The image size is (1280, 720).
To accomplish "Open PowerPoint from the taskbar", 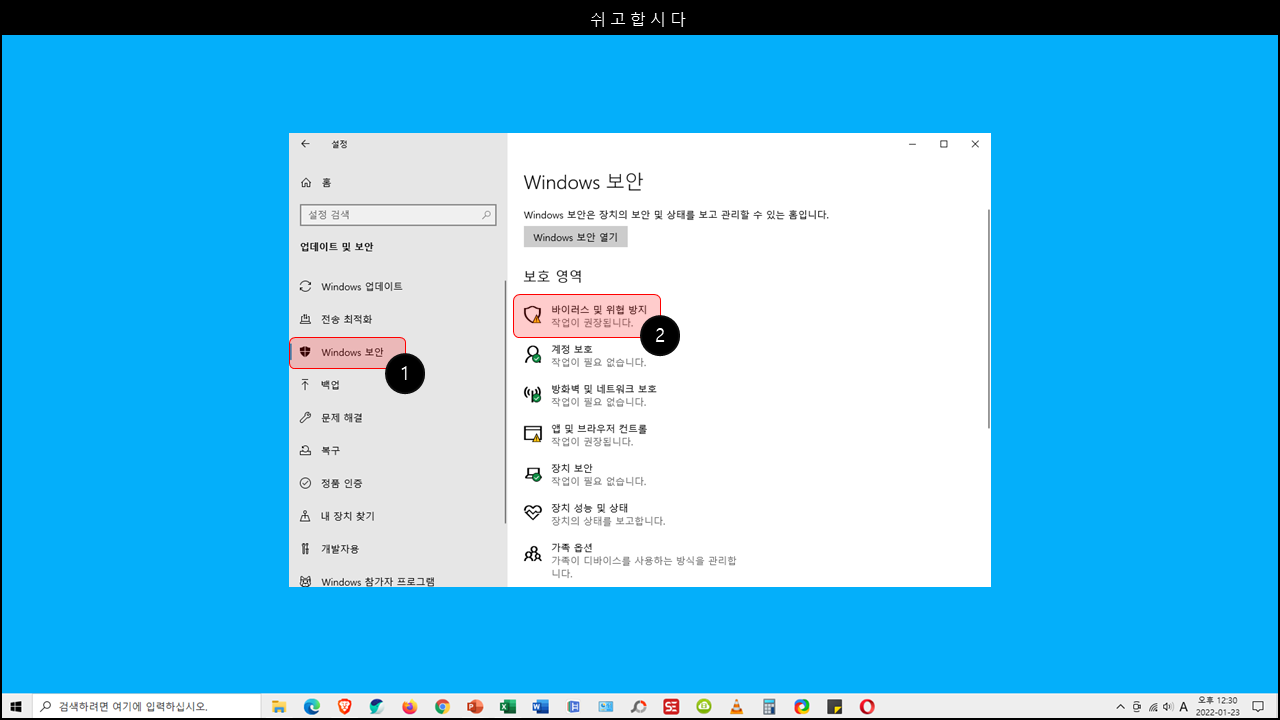I will (475, 706).
